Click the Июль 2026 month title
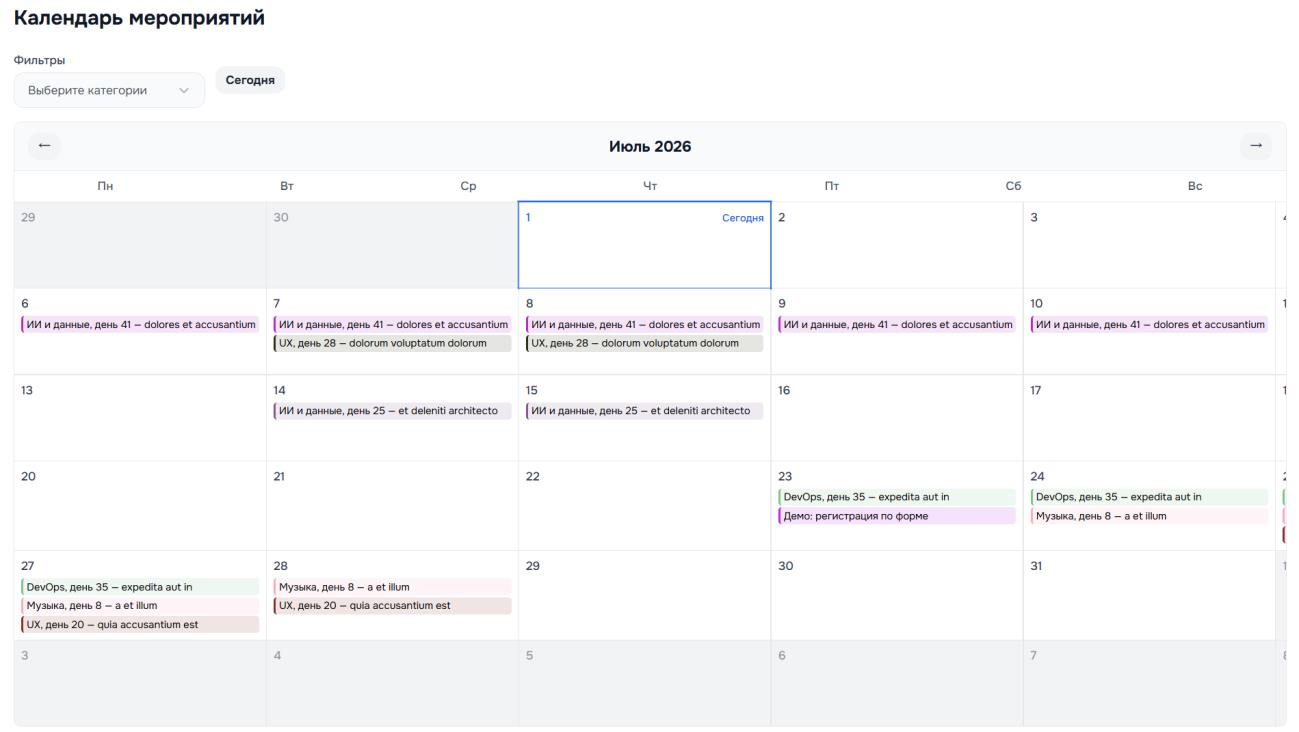This screenshot has width=1299, height=732. (650, 147)
